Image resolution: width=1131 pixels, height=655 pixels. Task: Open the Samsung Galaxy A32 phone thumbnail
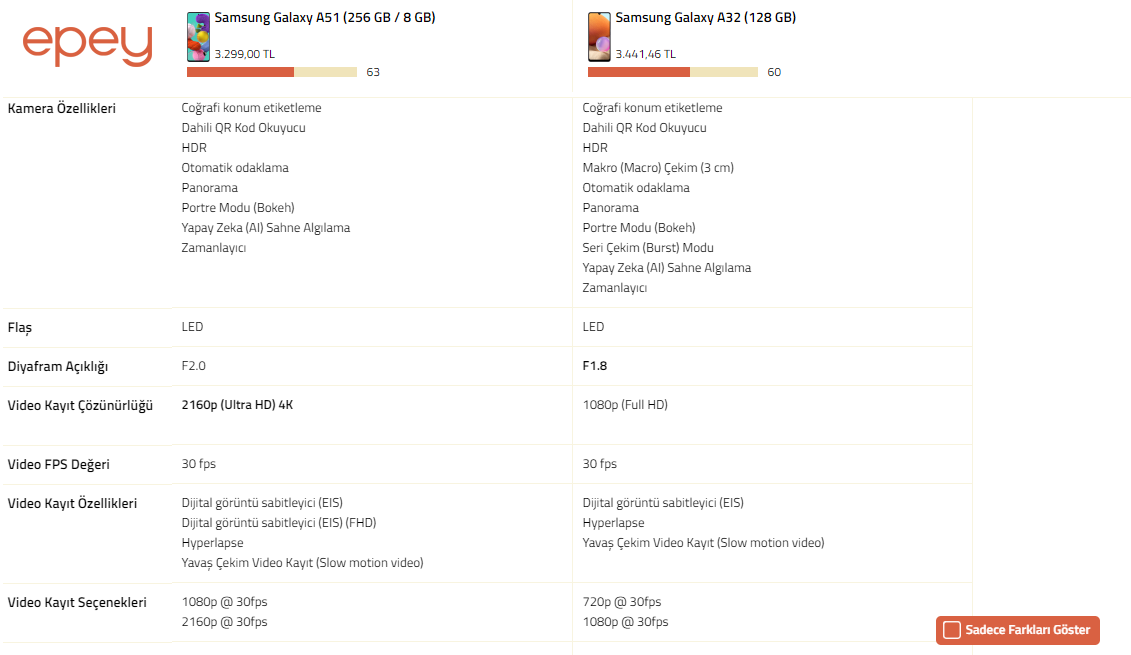tap(599, 37)
